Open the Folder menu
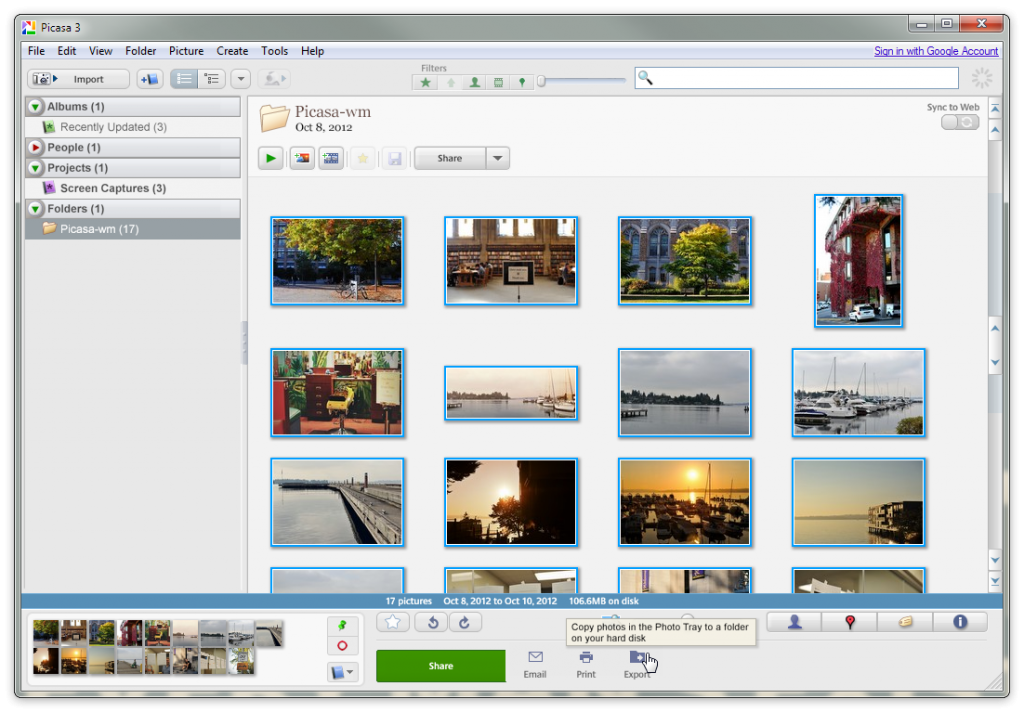The width and height of the screenshot is (1024, 712). pos(140,51)
